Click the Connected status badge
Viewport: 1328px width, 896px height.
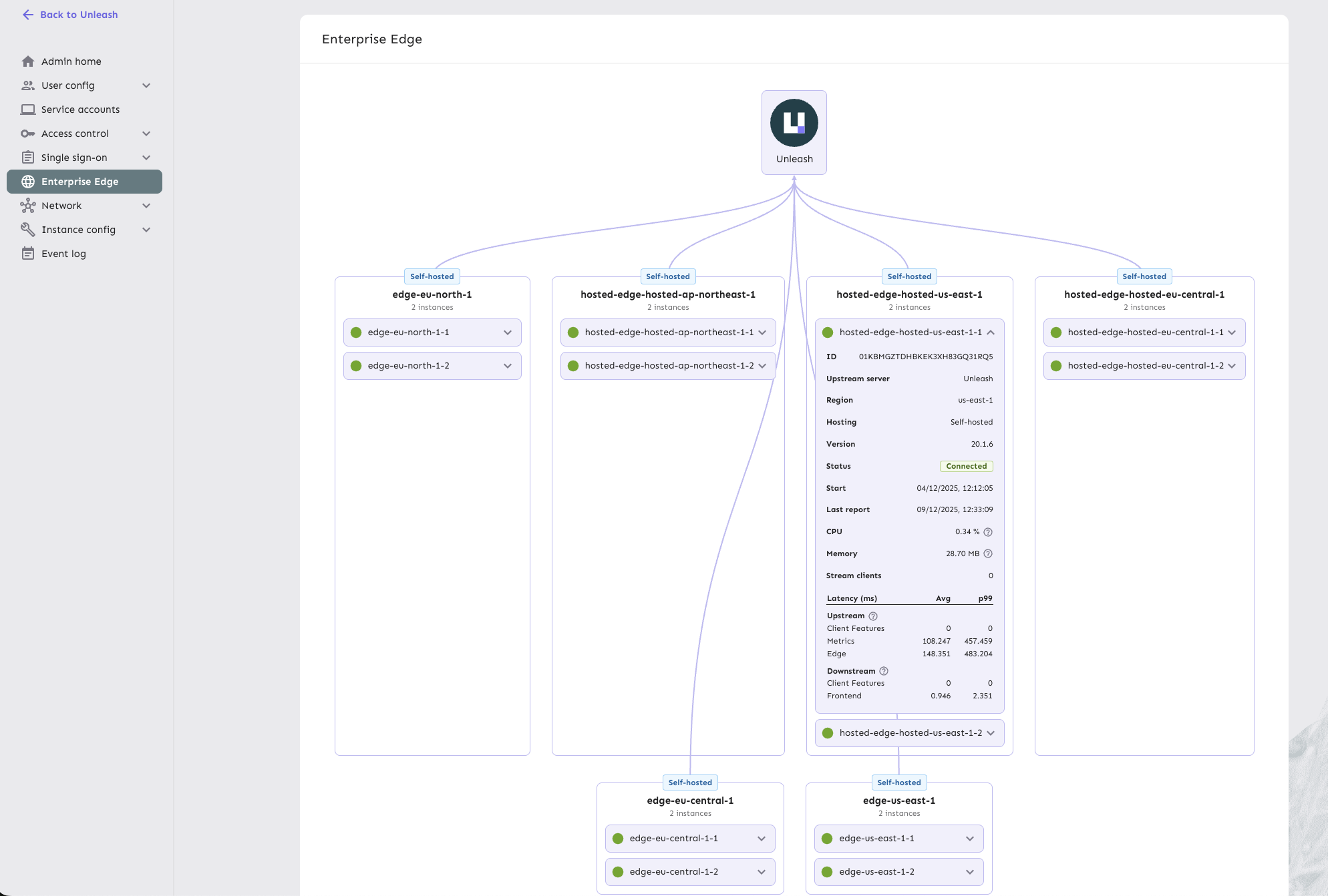[x=966, y=466]
